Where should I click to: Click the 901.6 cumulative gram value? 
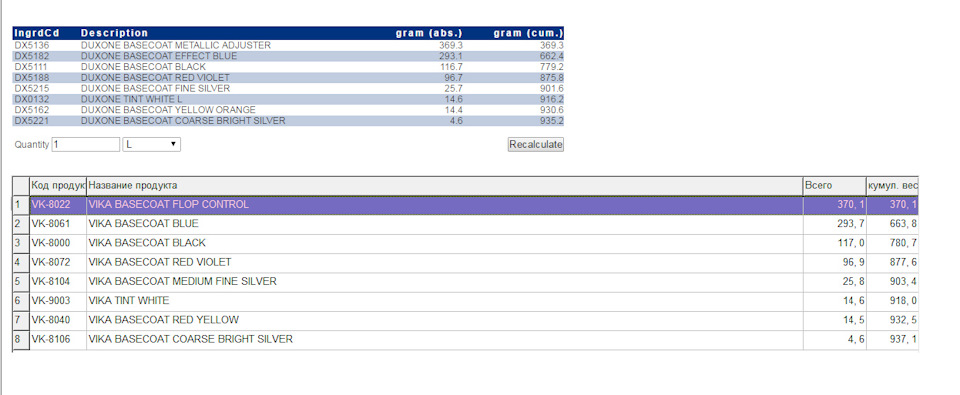click(551, 89)
